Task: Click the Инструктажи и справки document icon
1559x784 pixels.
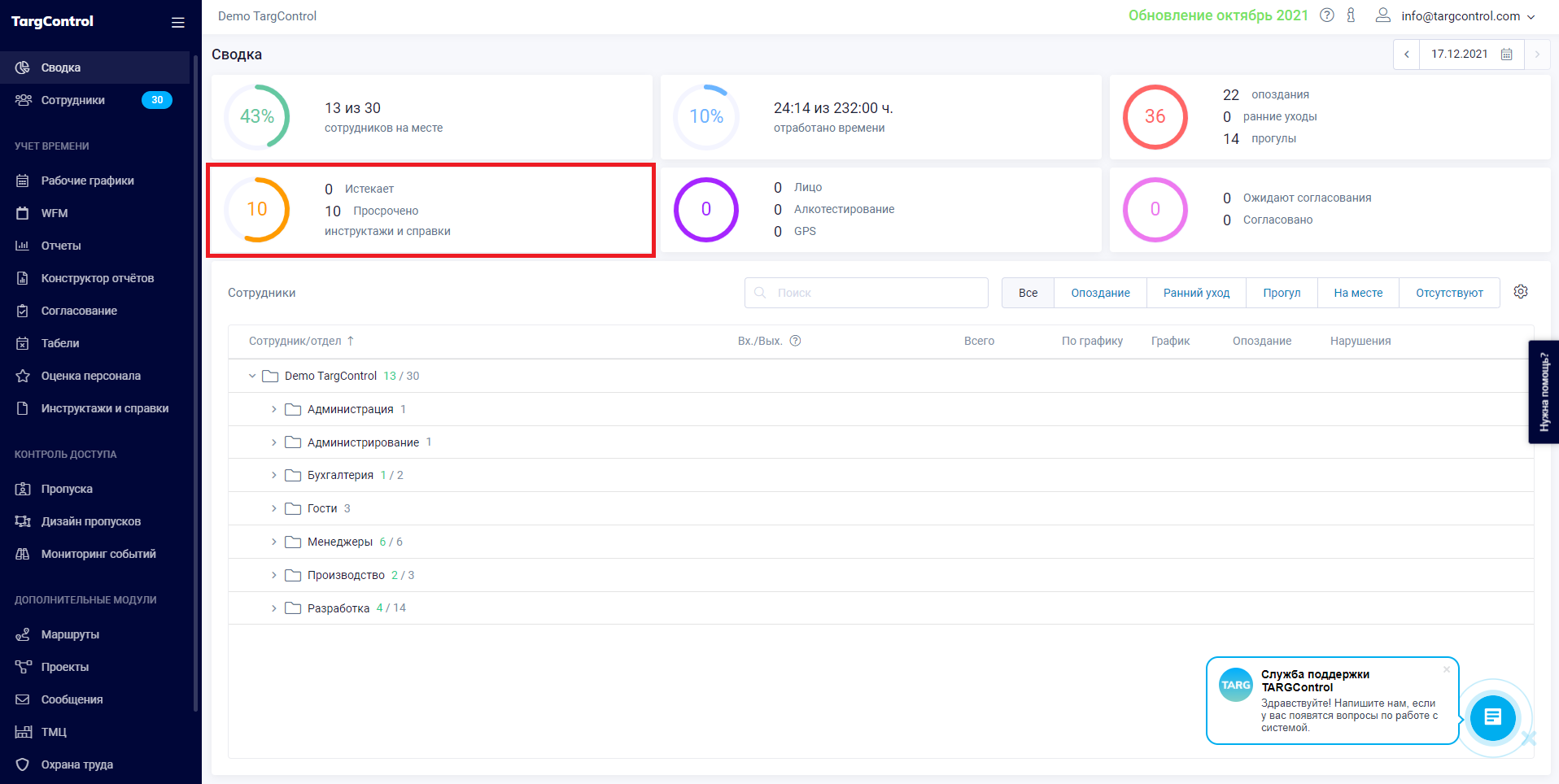Action: tap(23, 408)
